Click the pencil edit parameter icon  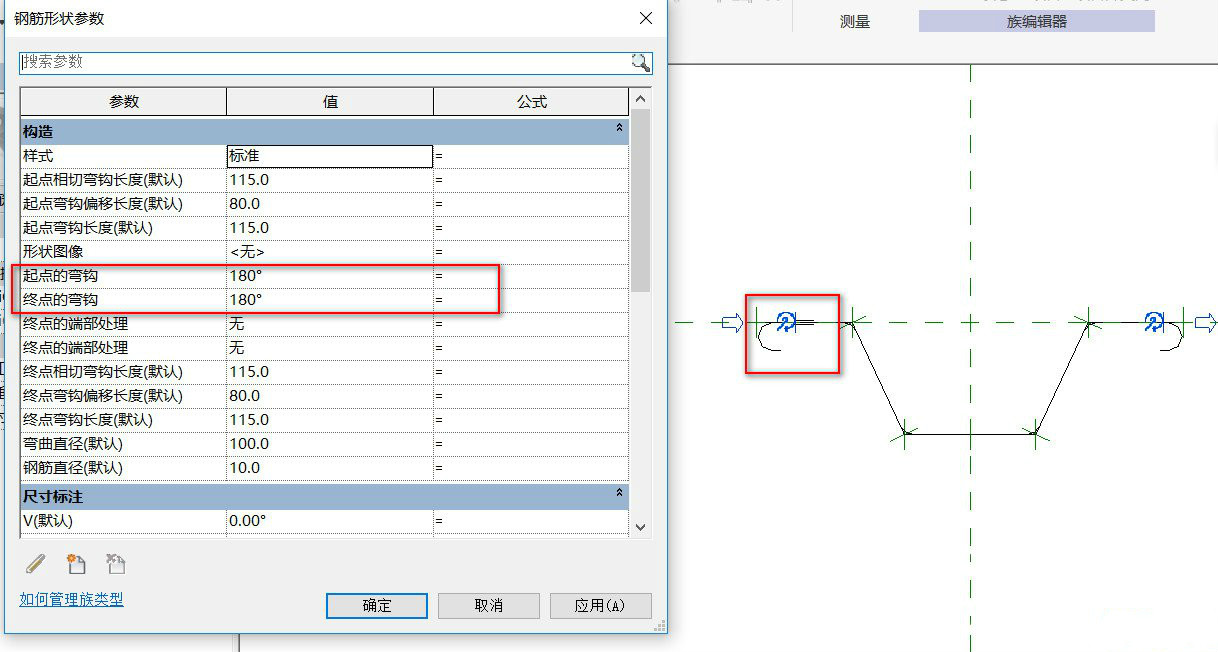(x=36, y=564)
